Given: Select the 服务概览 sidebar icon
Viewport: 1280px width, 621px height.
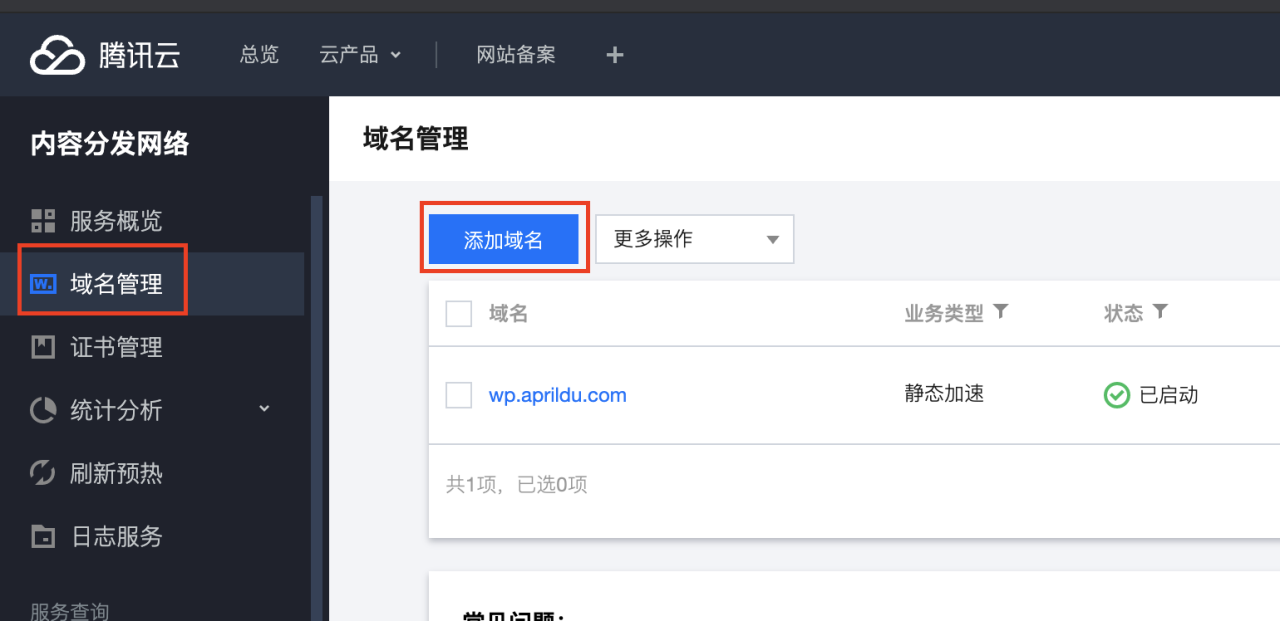Looking at the screenshot, I should click(44, 220).
